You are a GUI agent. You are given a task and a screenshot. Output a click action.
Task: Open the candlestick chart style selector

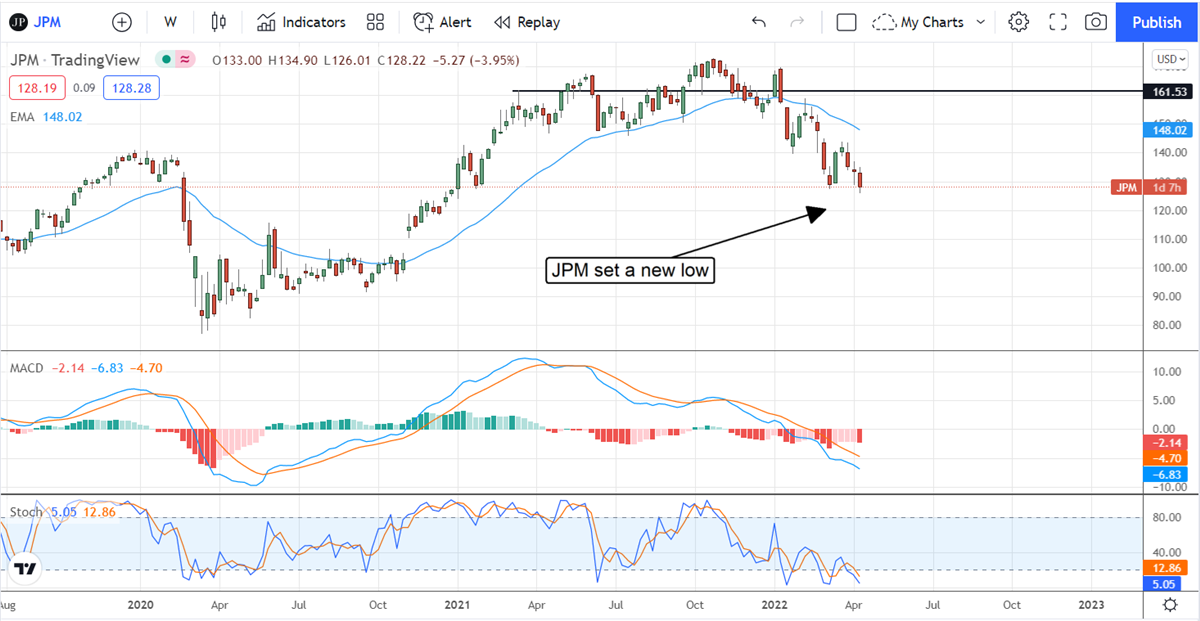pos(219,22)
